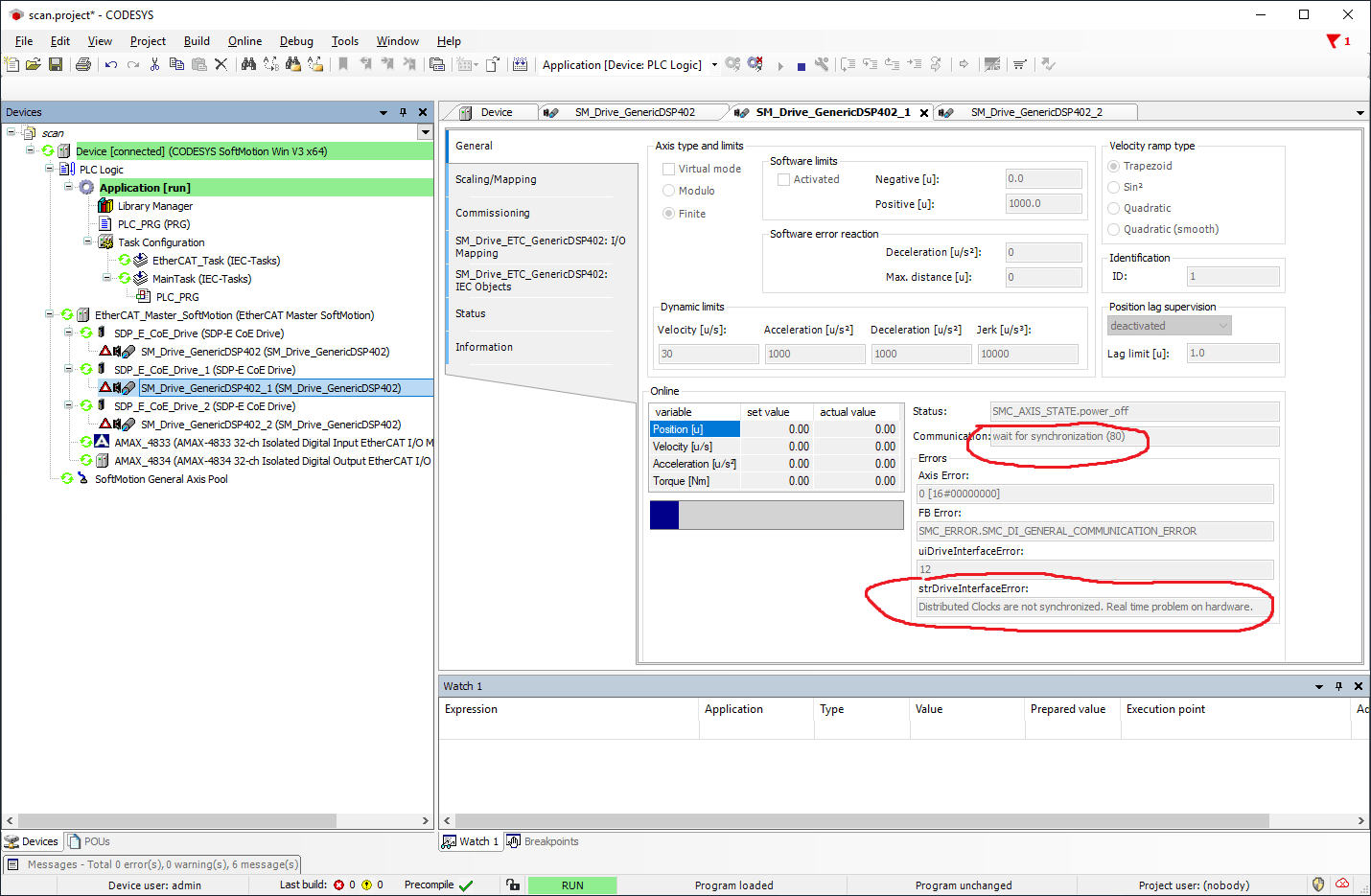Click the Find binoculars icon
This screenshot has width=1371, height=896.
tap(248, 64)
